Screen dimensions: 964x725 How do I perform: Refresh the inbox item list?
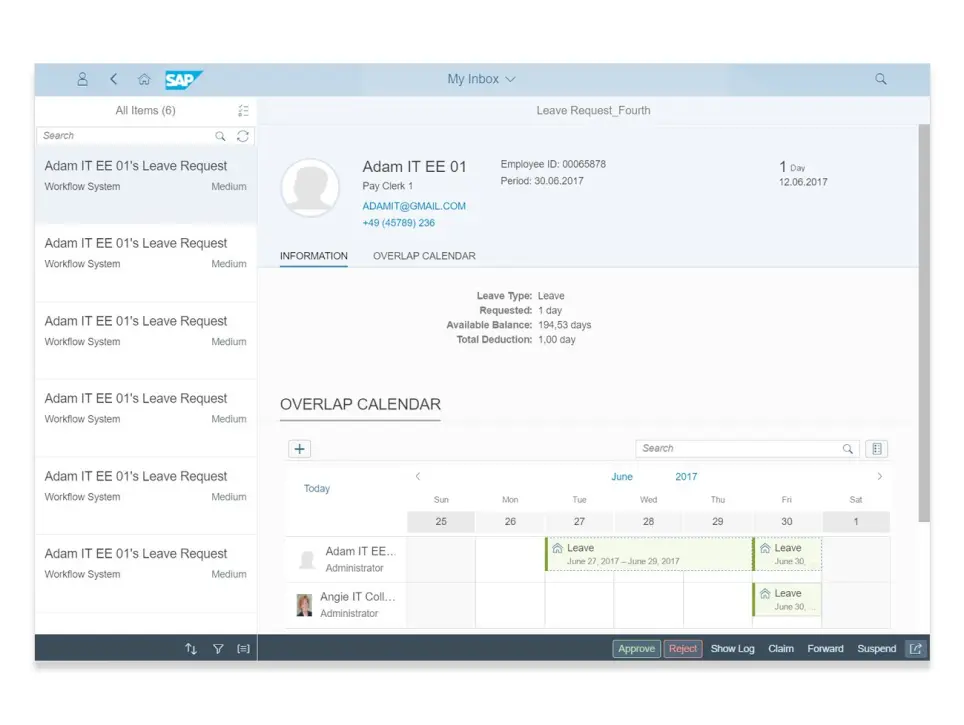pos(243,136)
